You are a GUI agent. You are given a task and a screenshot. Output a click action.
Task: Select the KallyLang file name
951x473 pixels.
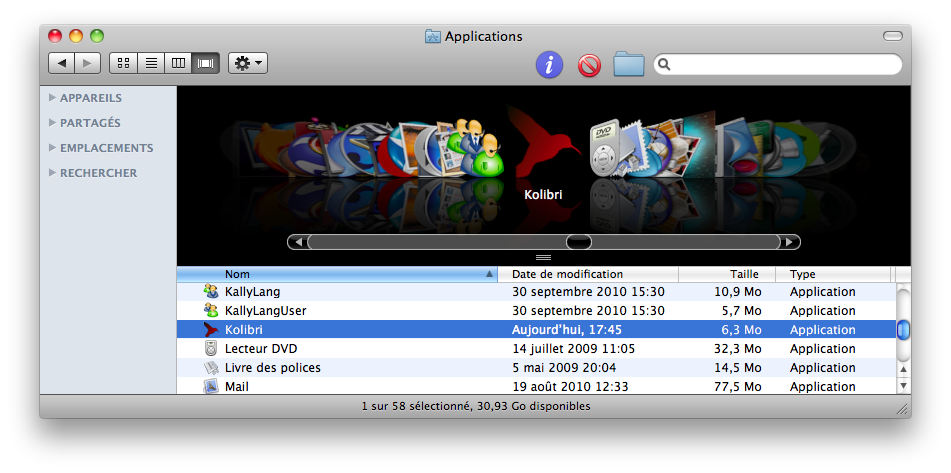tap(252, 292)
